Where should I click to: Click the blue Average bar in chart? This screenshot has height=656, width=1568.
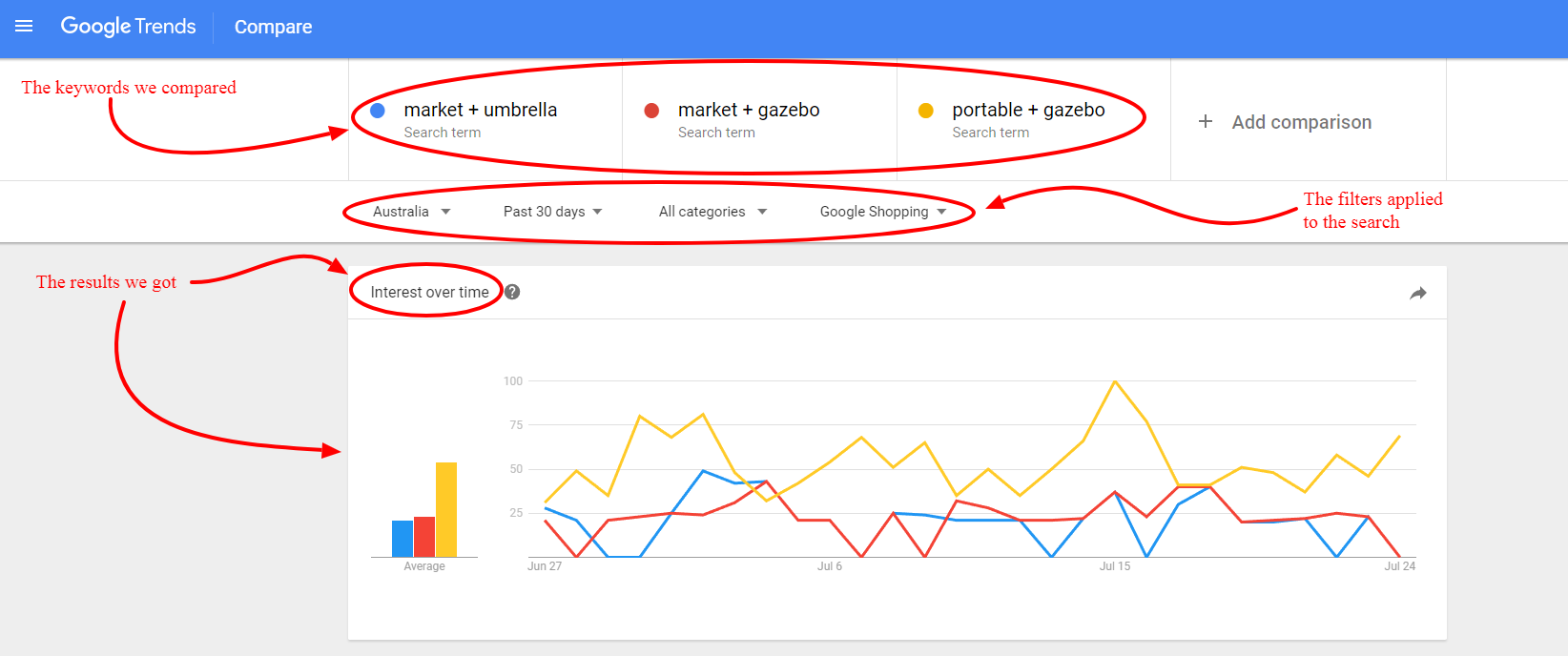click(x=402, y=539)
